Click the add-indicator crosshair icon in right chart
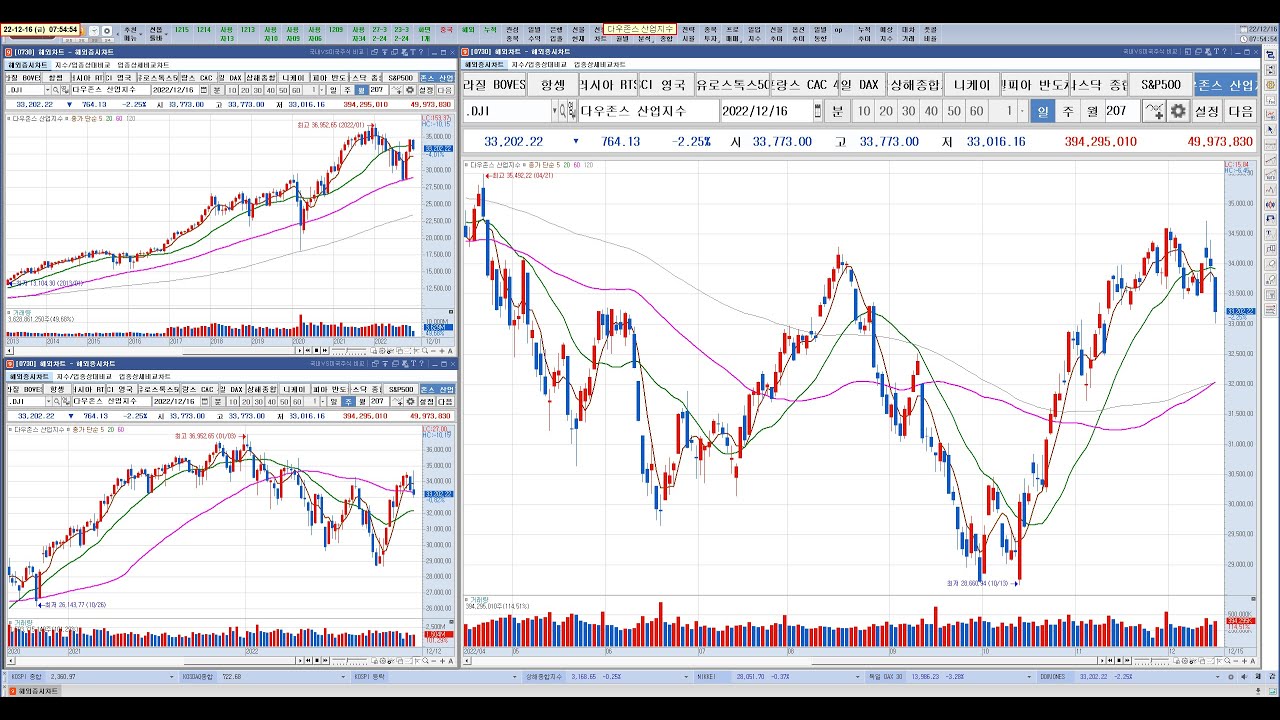 (x=1153, y=110)
